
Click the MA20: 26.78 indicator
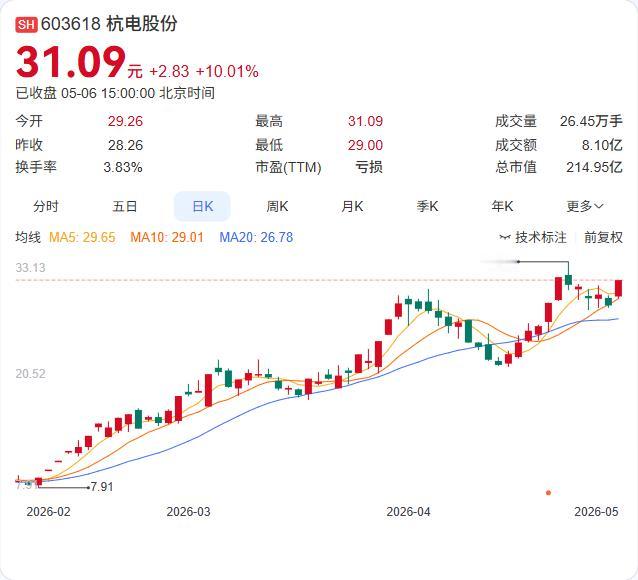tap(256, 237)
